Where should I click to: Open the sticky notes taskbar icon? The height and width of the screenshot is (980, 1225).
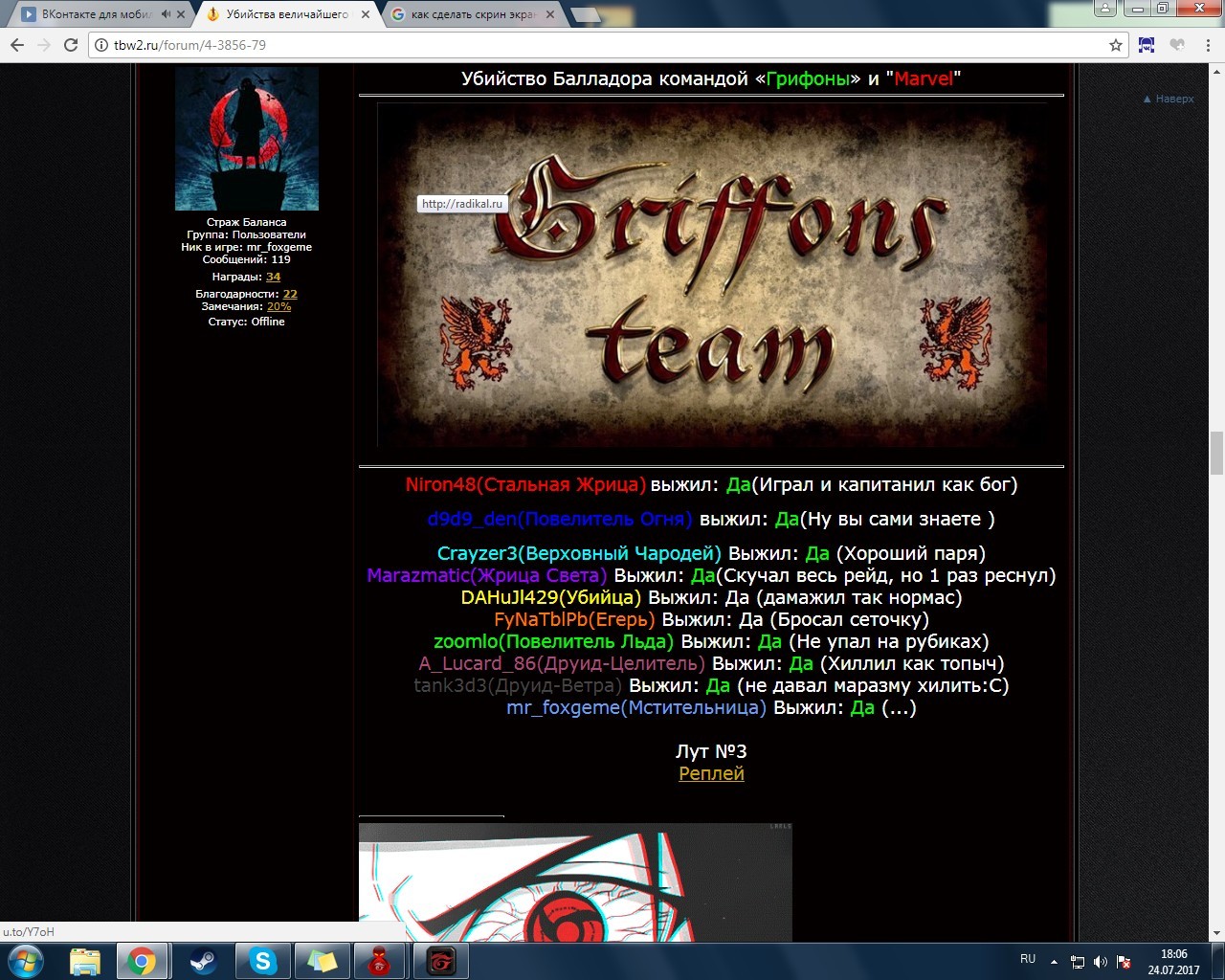click(321, 961)
